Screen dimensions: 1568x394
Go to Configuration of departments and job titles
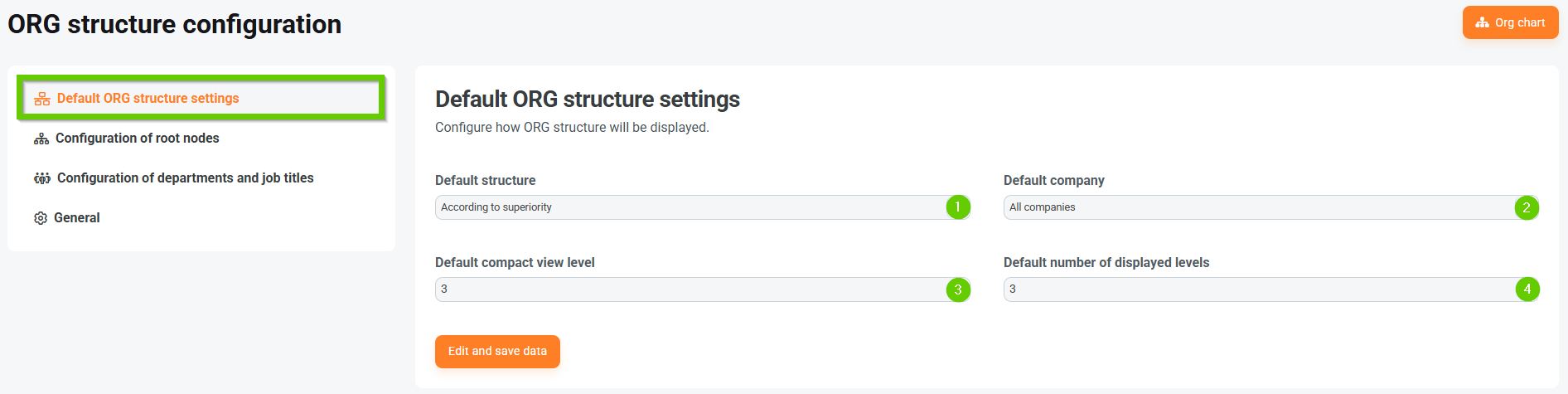pyautogui.click(x=185, y=178)
